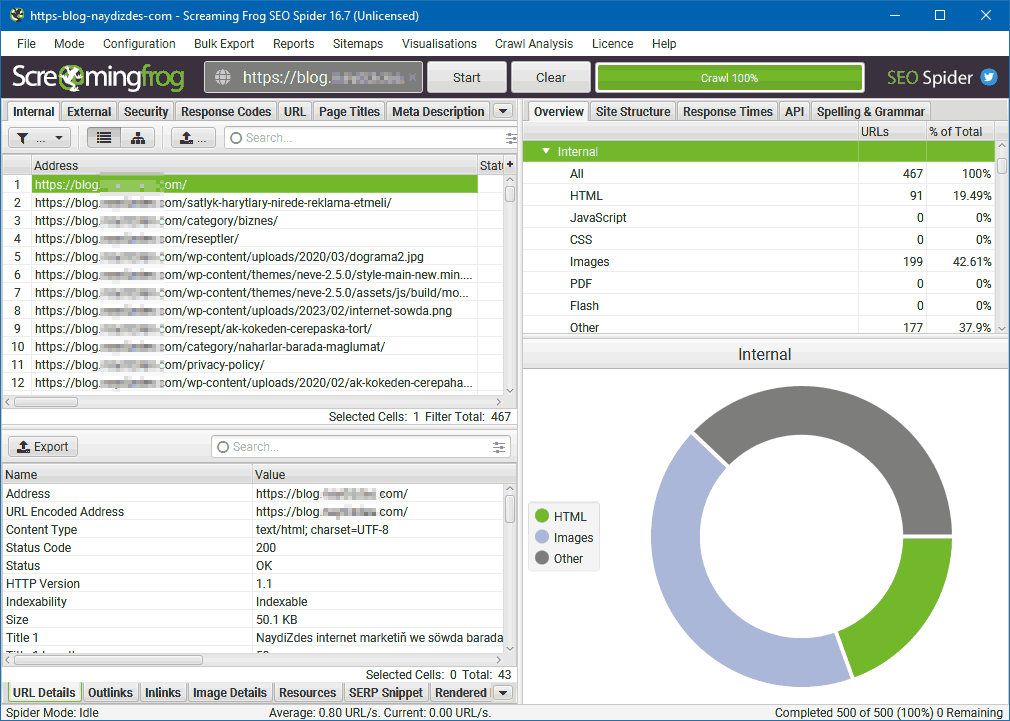Open the SERP Snippet tab

pyautogui.click(x=386, y=693)
